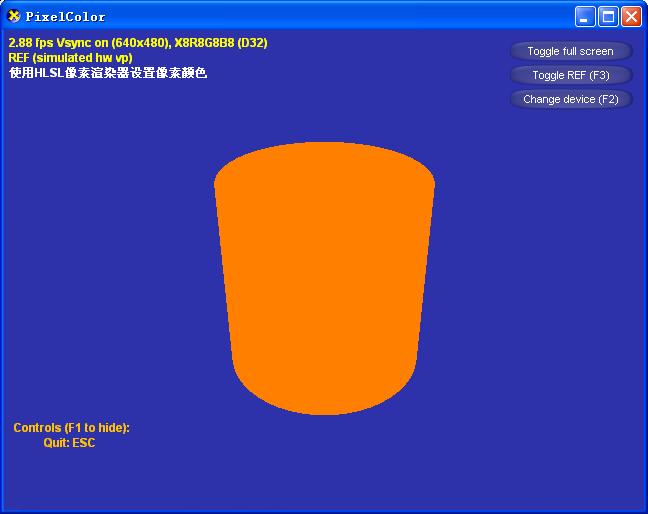The width and height of the screenshot is (648, 514).
Task: Click the orange rendered cylinder object
Action: click(x=324, y=278)
